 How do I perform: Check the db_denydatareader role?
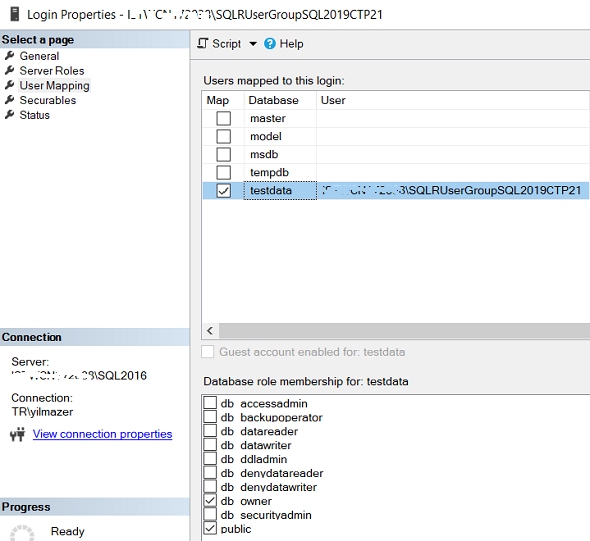point(210,472)
